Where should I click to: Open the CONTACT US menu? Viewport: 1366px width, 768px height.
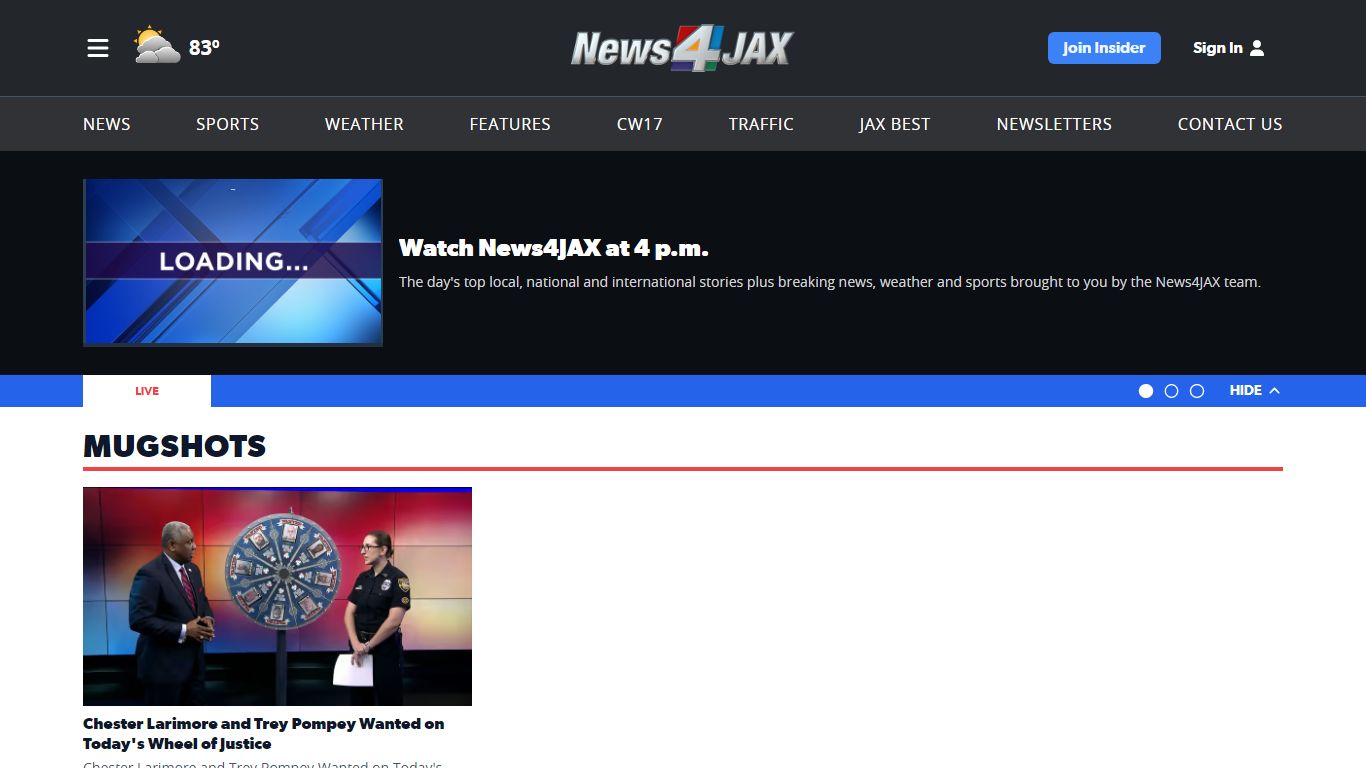[x=1230, y=124]
